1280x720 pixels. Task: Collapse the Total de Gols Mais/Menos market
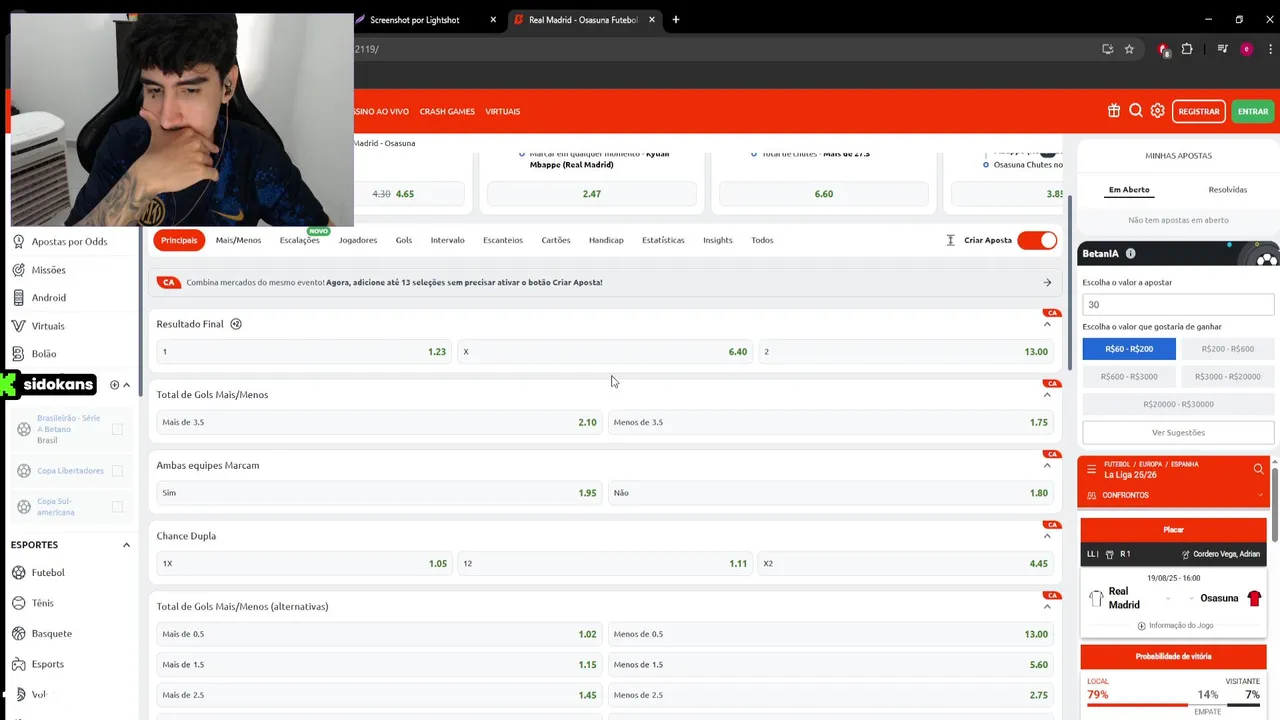[x=1047, y=395]
